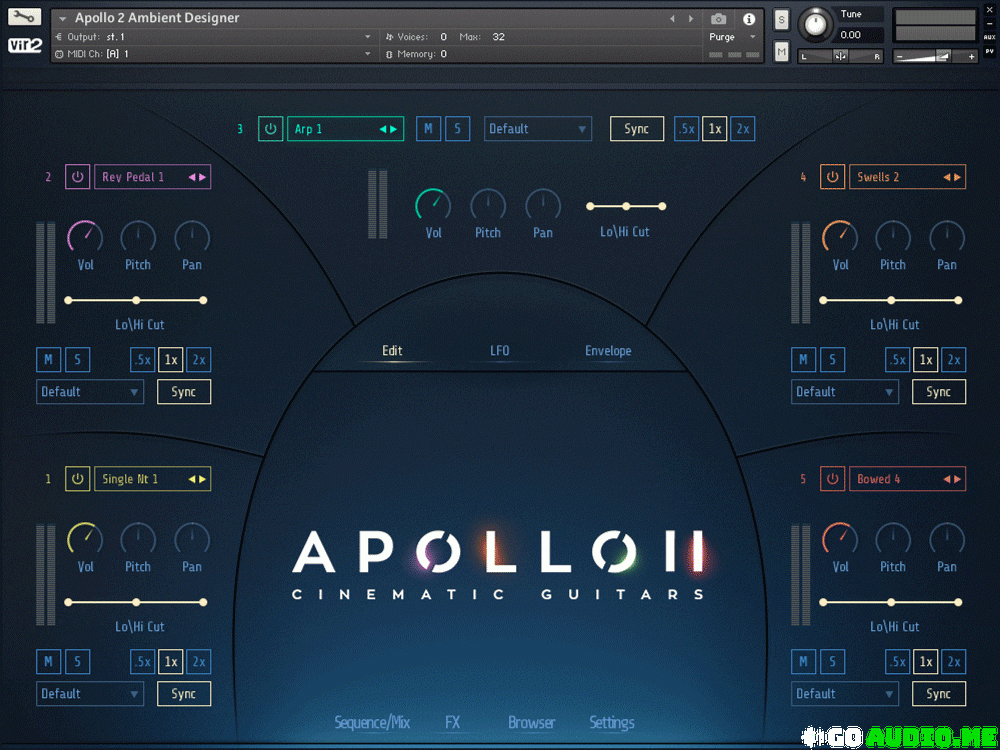The width and height of the screenshot is (1000, 750).
Task: Open the Purge dropdown menu
Action: tap(732, 37)
